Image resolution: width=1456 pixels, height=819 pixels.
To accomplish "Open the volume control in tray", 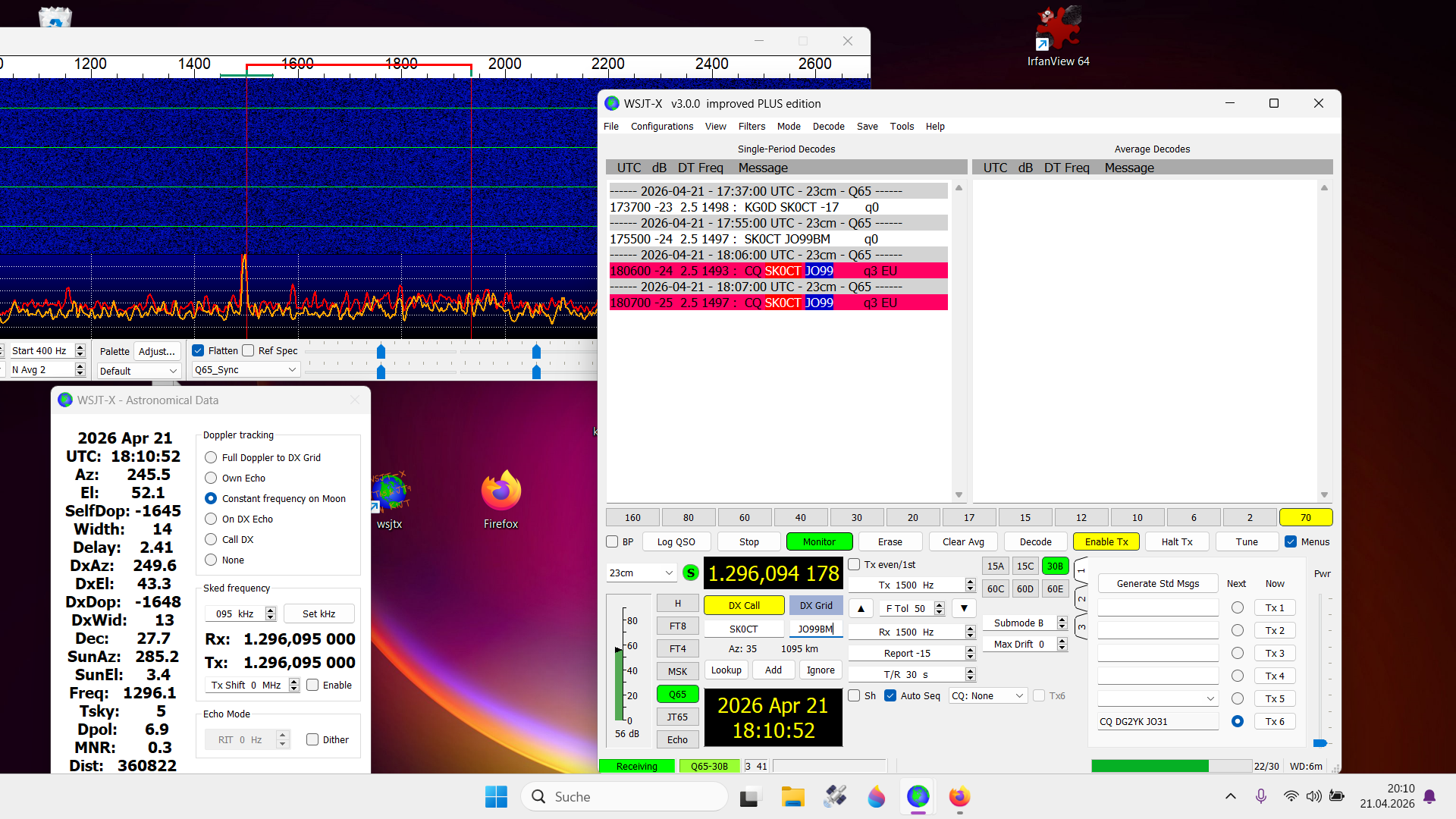I will [x=1313, y=796].
